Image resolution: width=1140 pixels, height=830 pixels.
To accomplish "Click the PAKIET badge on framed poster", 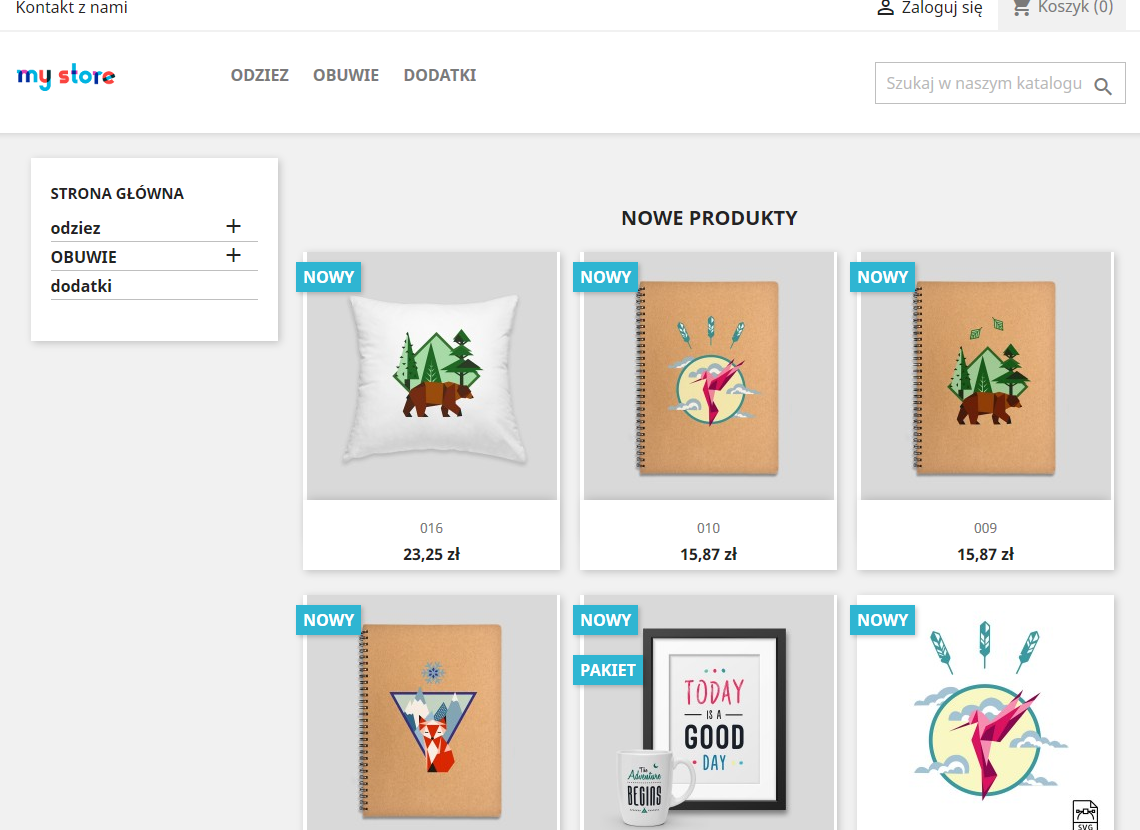I will (x=608, y=670).
